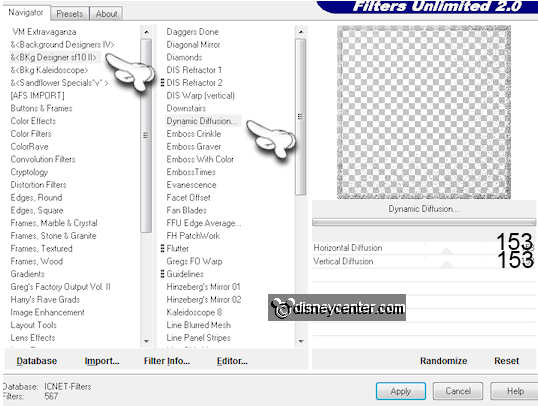This screenshot has height=406, width=538.
Task: Switch to the Presets tab
Action: pyautogui.click(x=70, y=14)
